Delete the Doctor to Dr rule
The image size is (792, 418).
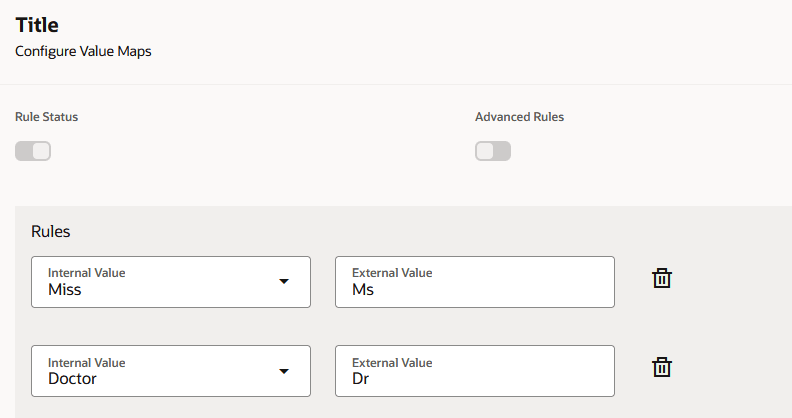click(x=661, y=368)
